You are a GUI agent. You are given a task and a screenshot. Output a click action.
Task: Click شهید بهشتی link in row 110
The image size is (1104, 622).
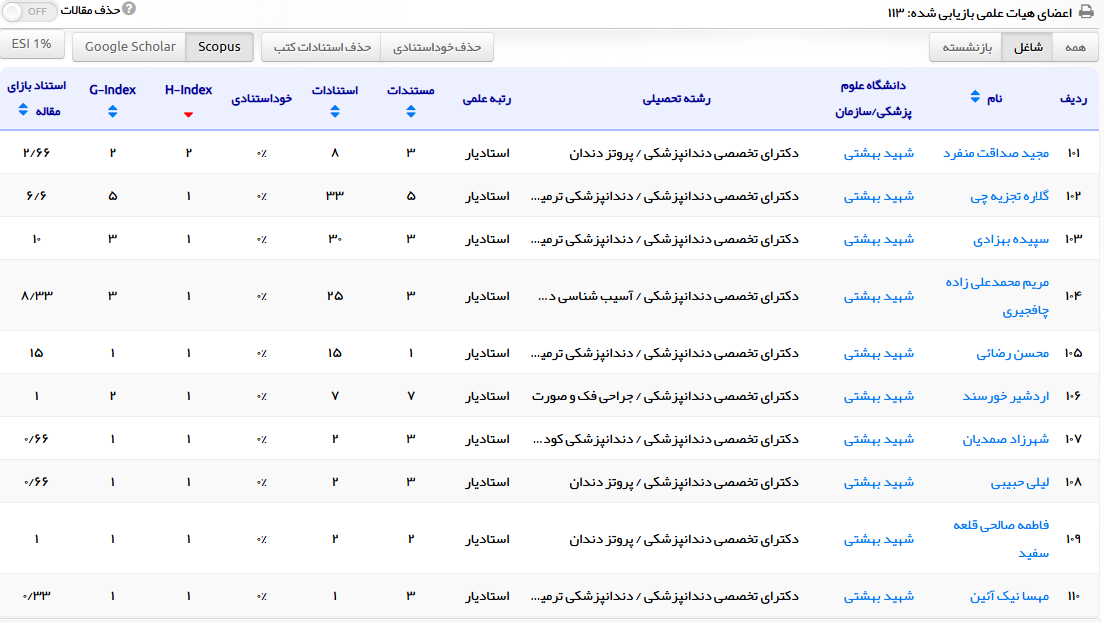tap(879, 596)
